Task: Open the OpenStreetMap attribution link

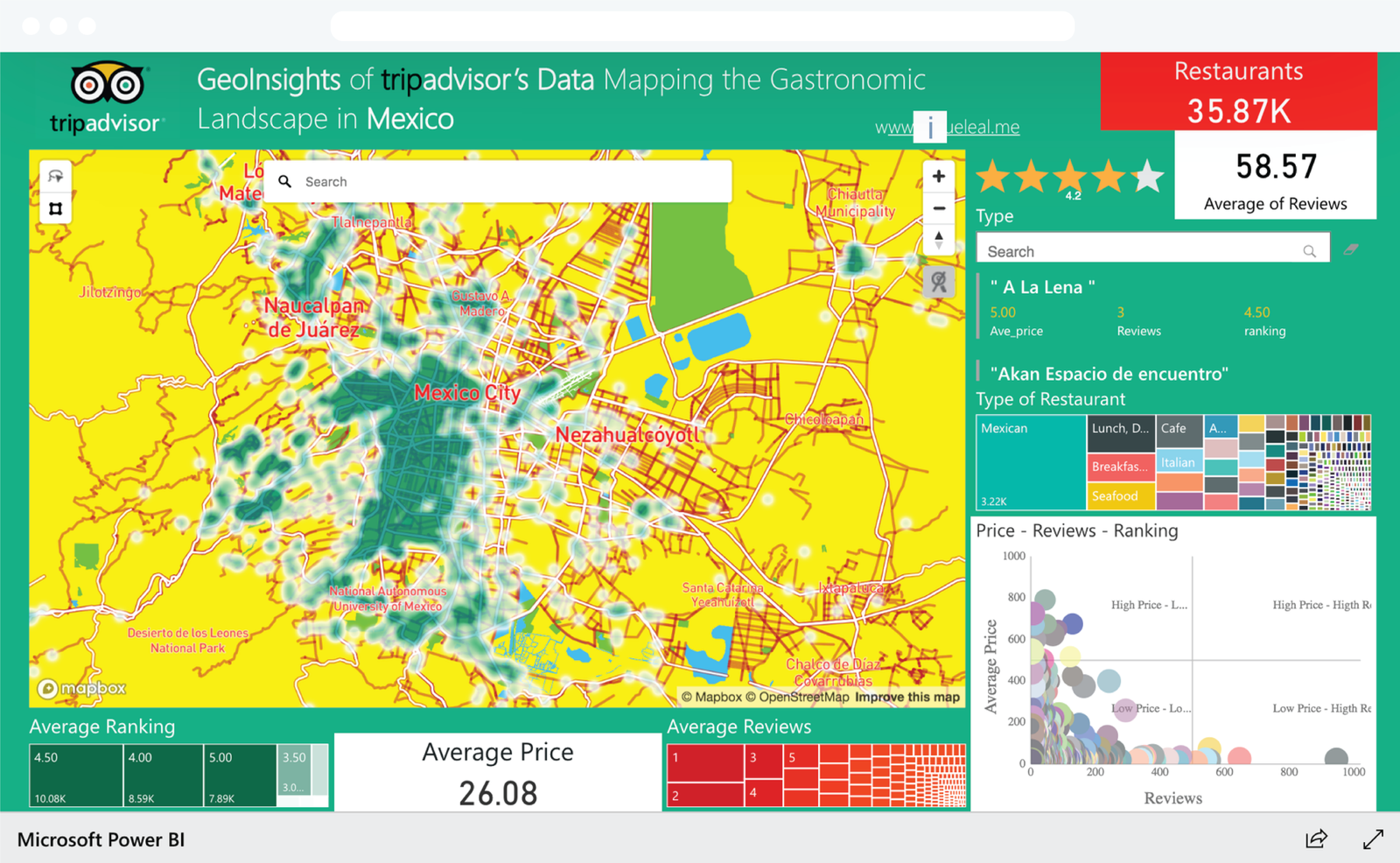Action: (x=797, y=697)
